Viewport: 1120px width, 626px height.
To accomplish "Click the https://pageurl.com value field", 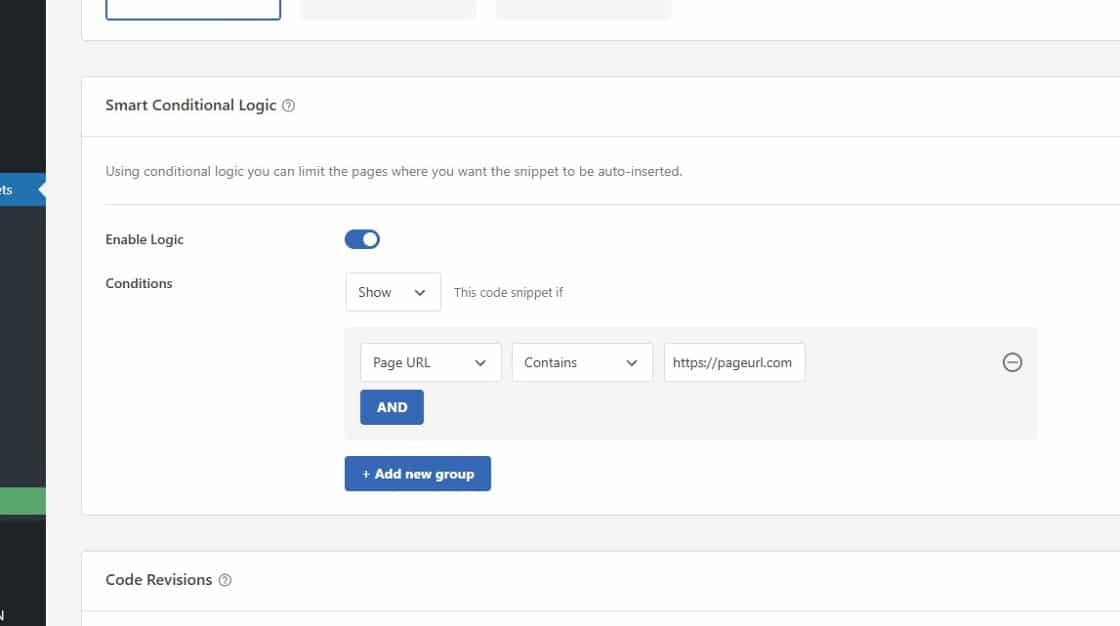I will (x=734, y=363).
